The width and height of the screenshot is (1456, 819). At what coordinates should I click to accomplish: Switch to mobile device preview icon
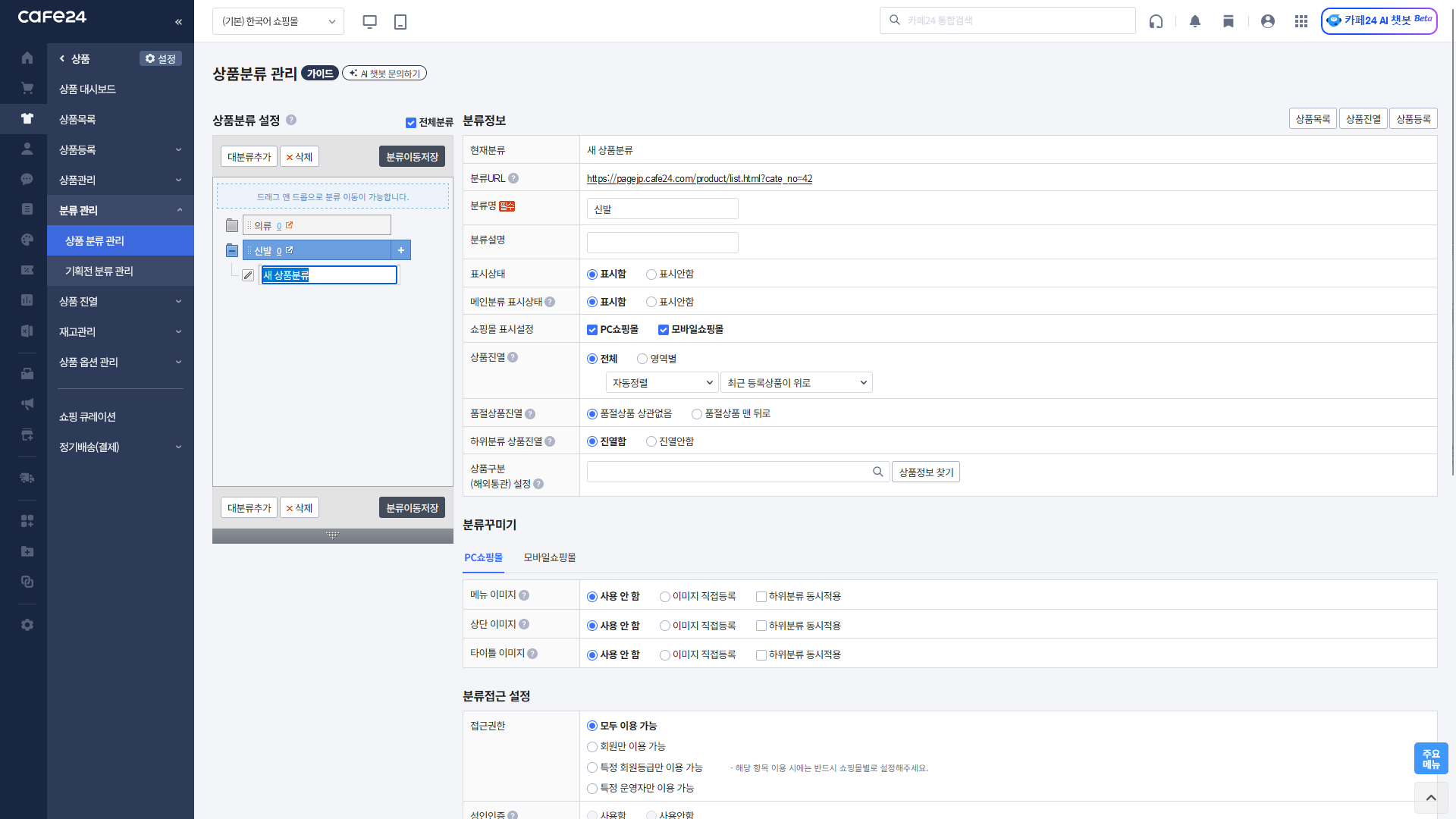point(400,21)
